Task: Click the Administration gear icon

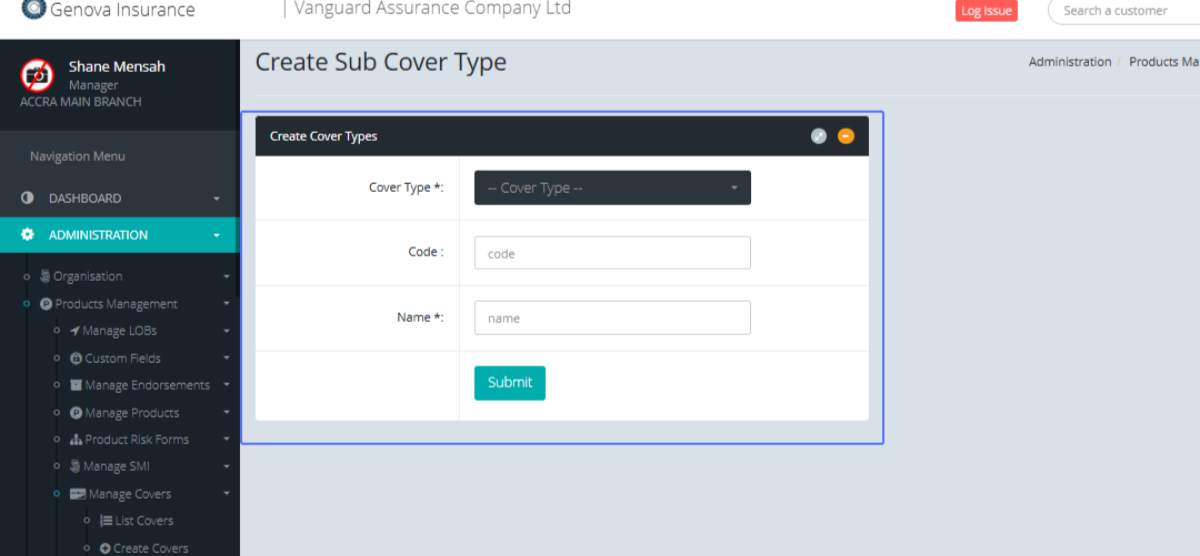Action: 28,235
